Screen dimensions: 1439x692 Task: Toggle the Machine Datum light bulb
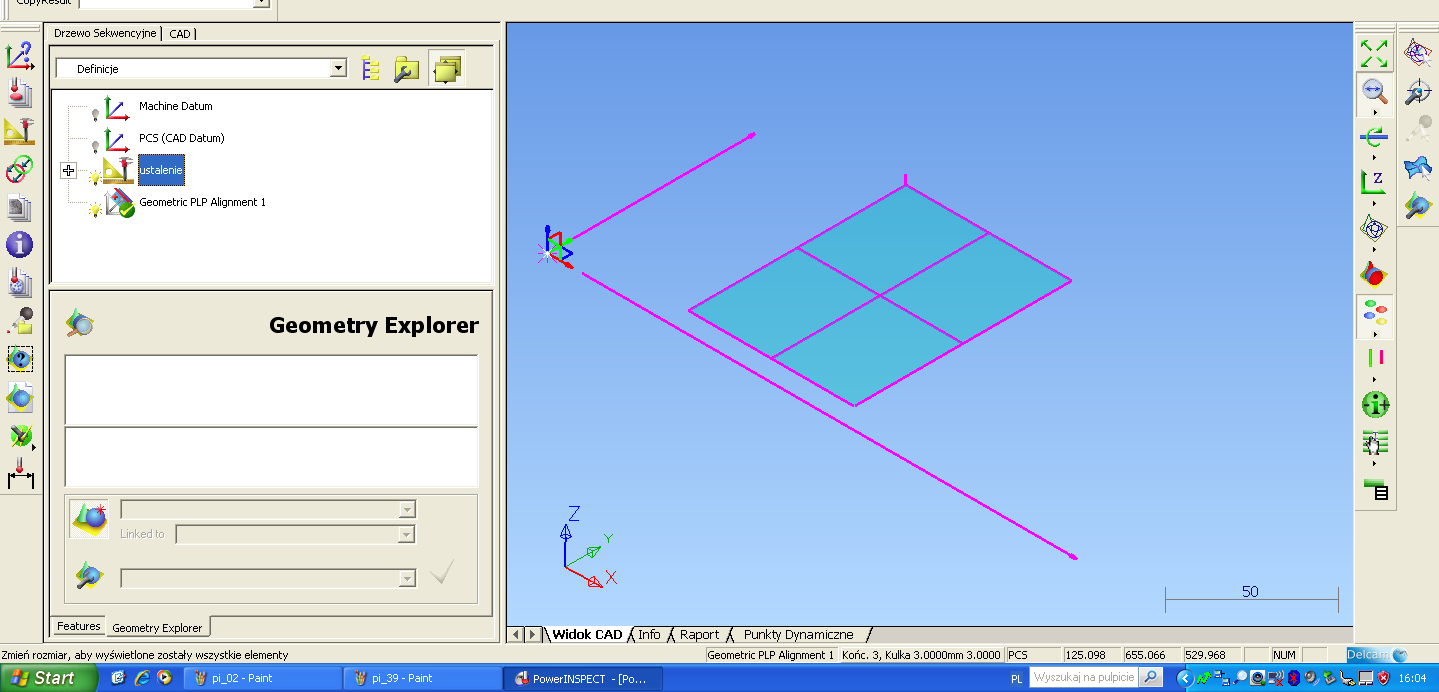[x=95, y=114]
